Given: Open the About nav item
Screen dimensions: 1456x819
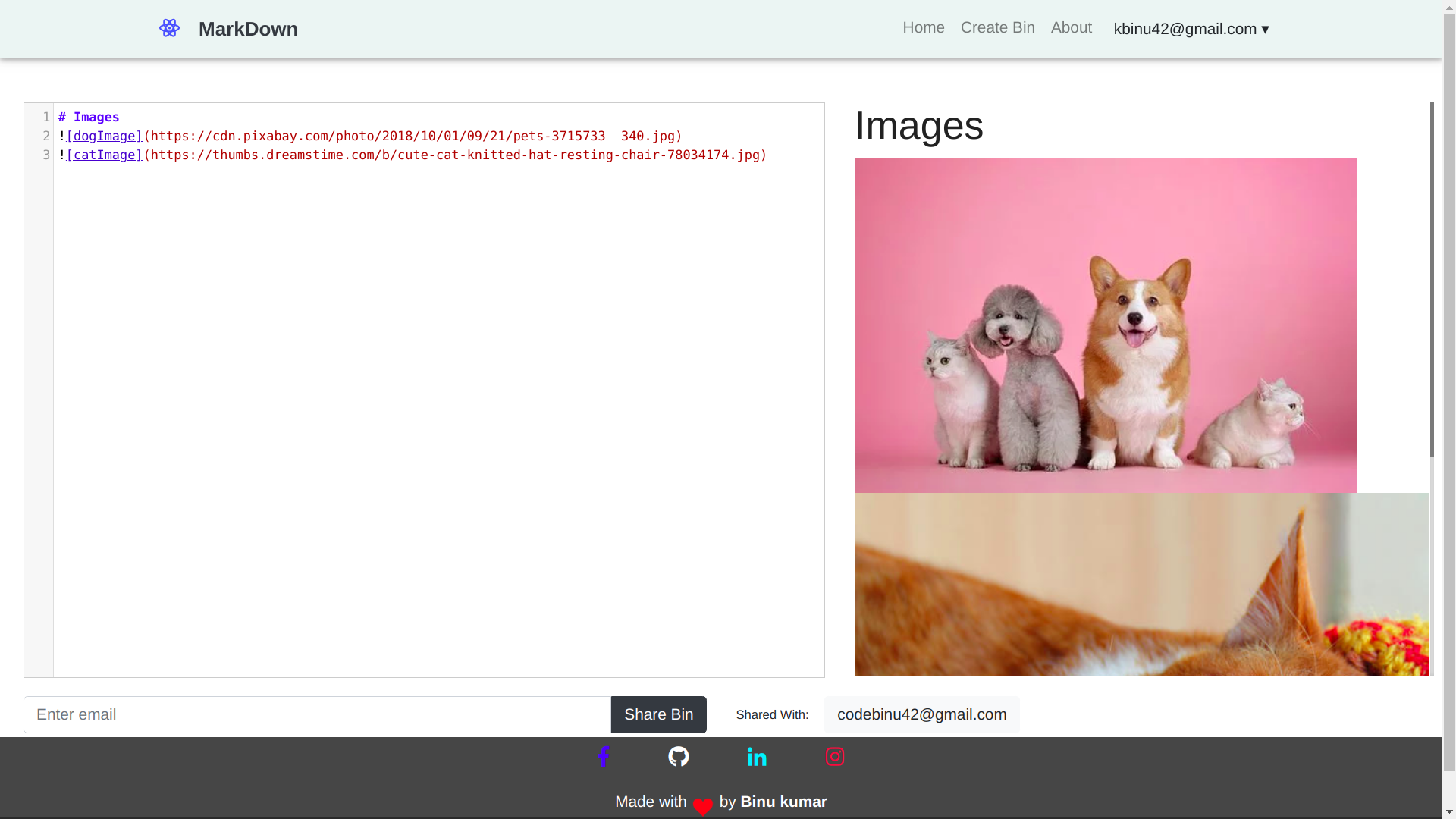Looking at the screenshot, I should point(1071,28).
